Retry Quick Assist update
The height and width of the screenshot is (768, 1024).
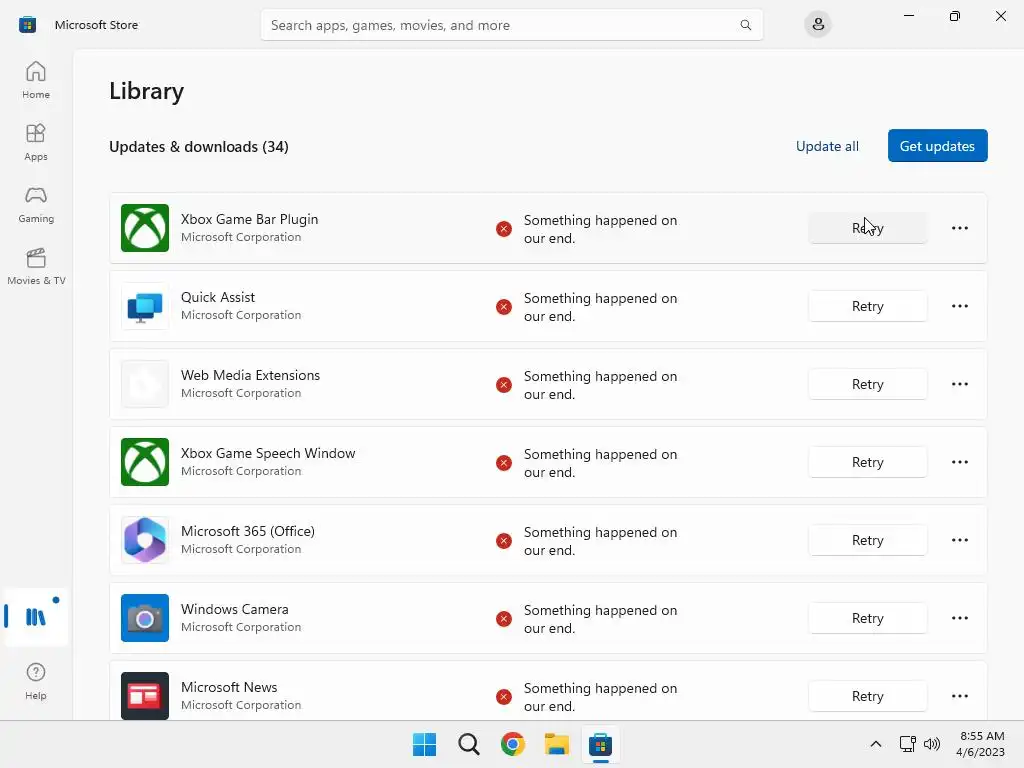[x=867, y=306]
